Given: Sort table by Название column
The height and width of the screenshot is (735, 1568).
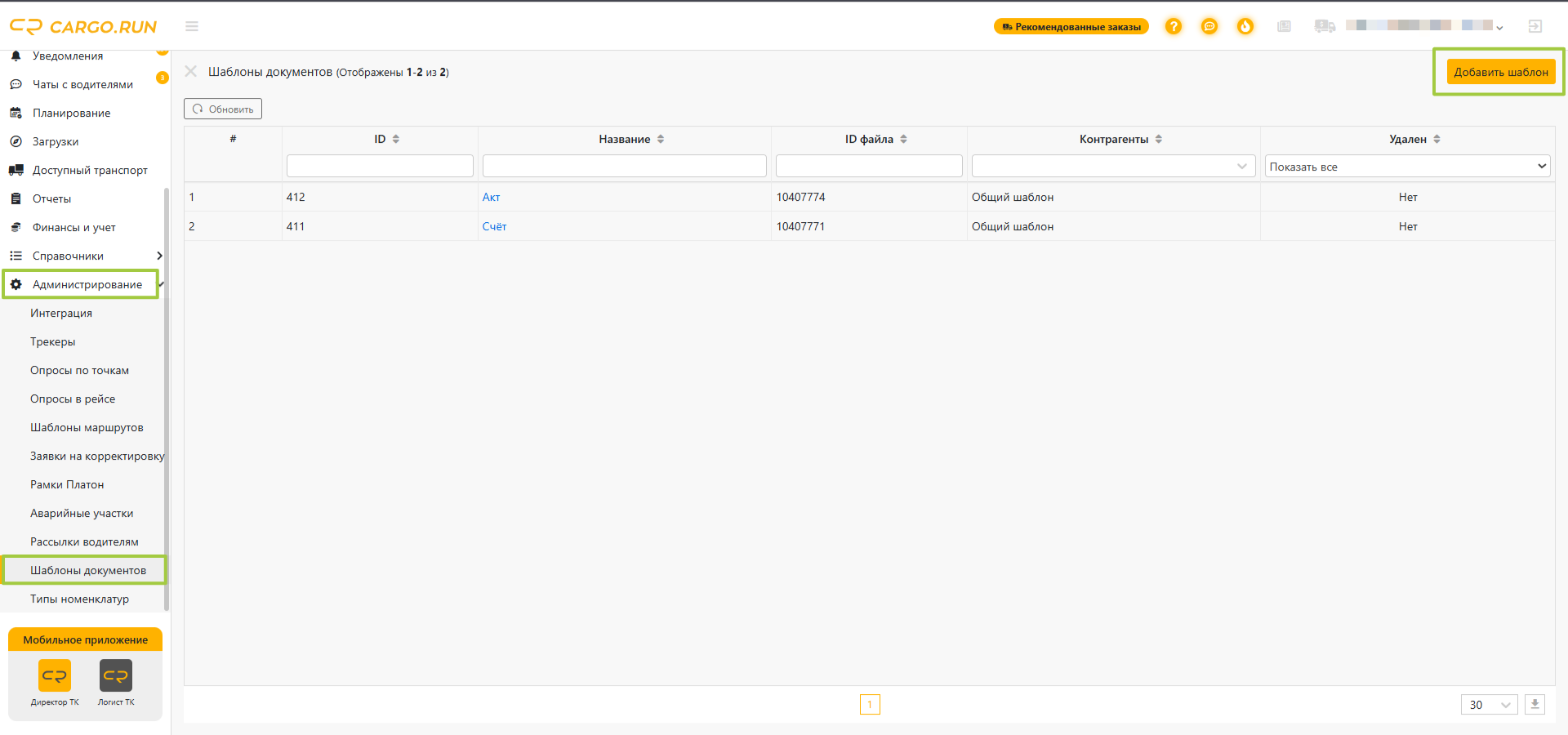Looking at the screenshot, I should [x=631, y=139].
